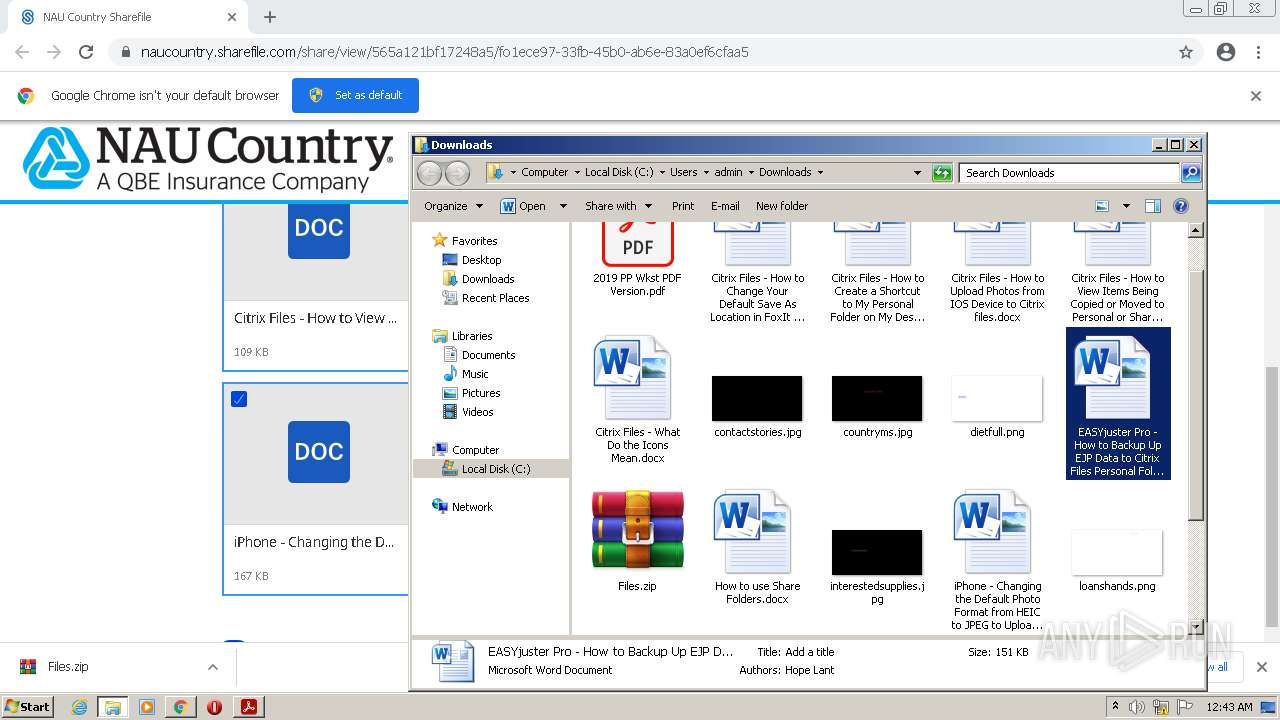Open the Music library
The height and width of the screenshot is (720, 1280).
click(475, 374)
